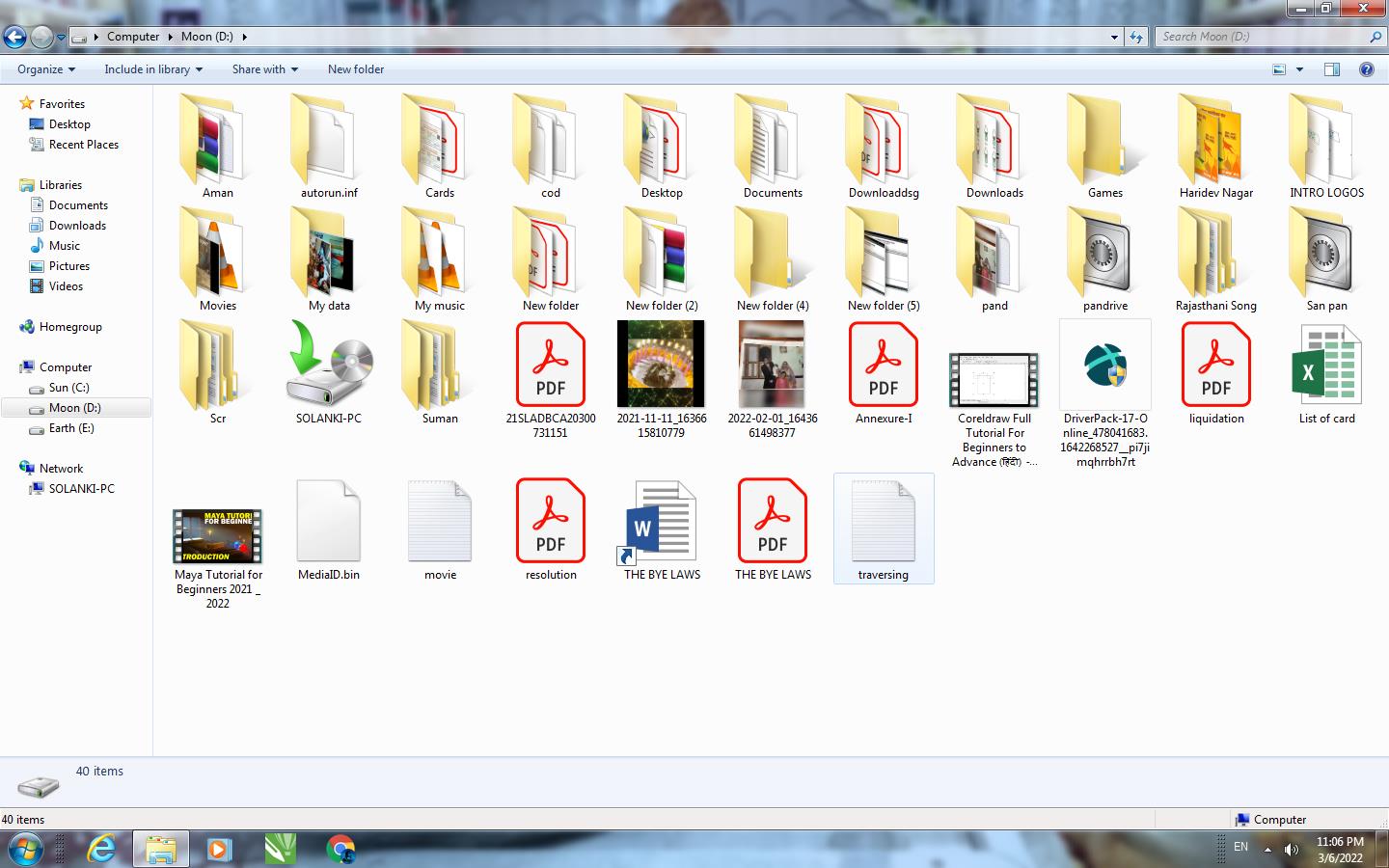Launch Google Chrome from taskbar
1389x868 pixels.
point(340,849)
